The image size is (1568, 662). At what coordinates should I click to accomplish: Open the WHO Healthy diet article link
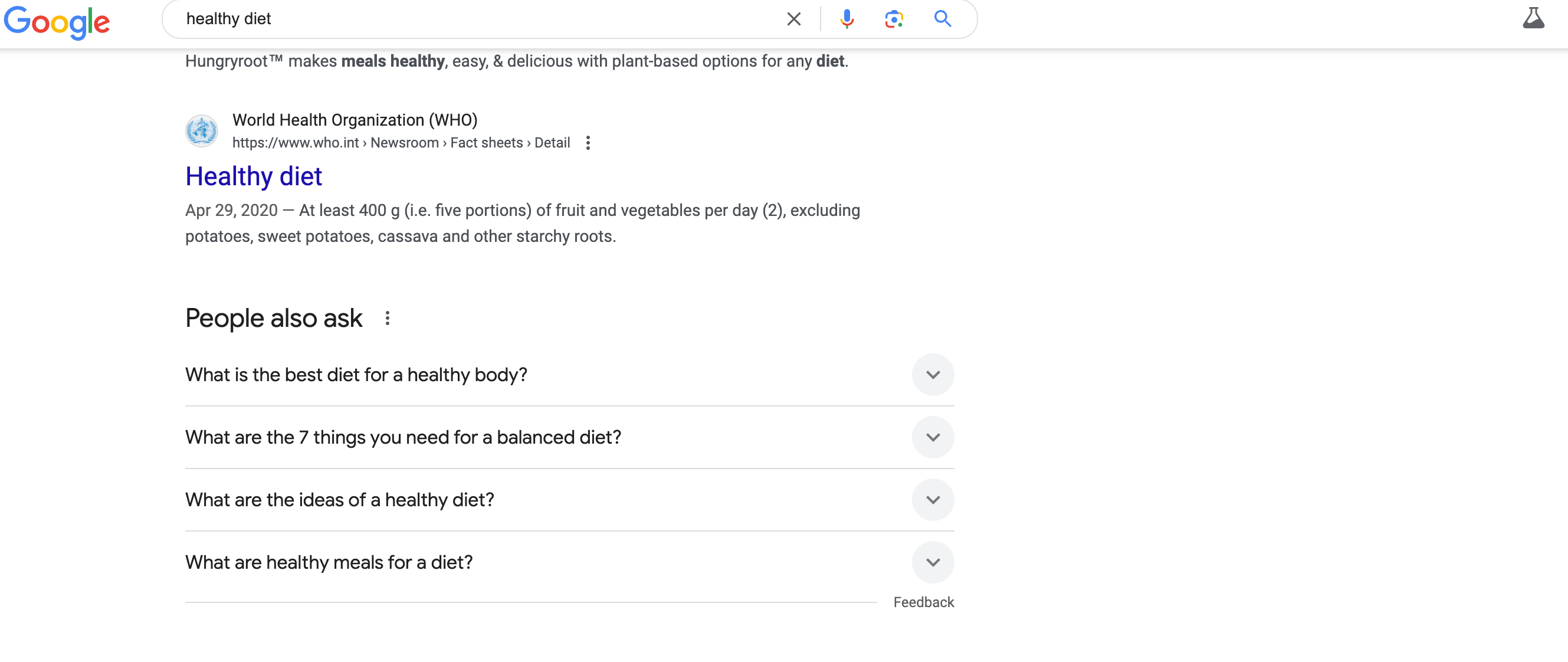coord(253,175)
